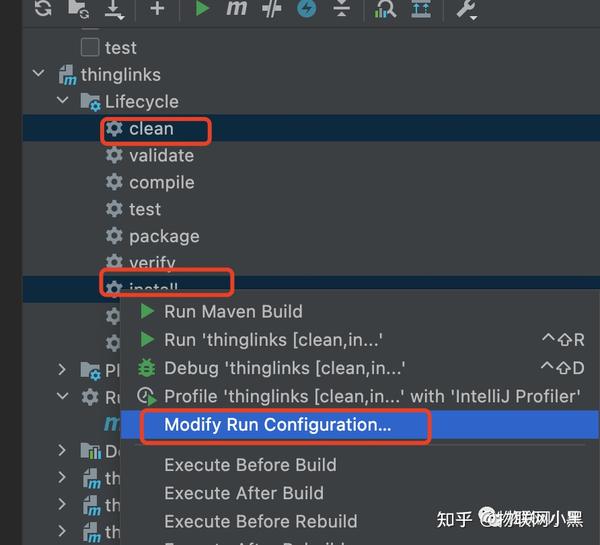Expand first collapsed 'th' module below Dependencies
Image resolution: width=600 pixels, height=545 pixels.
pyautogui.click(x=62, y=477)
